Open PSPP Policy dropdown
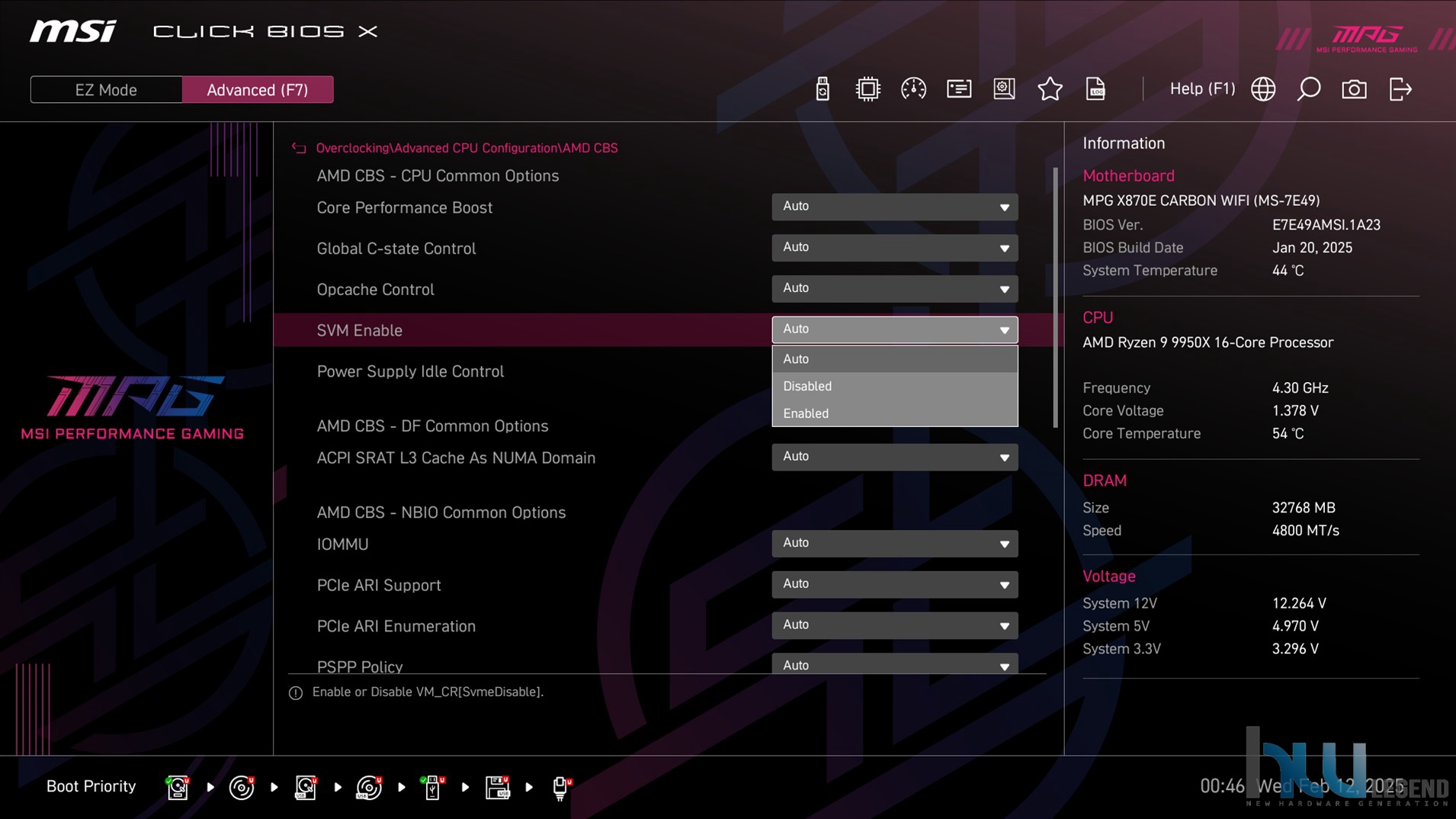Viewport: 1456px width, 819px height. [x=894, y=663]
